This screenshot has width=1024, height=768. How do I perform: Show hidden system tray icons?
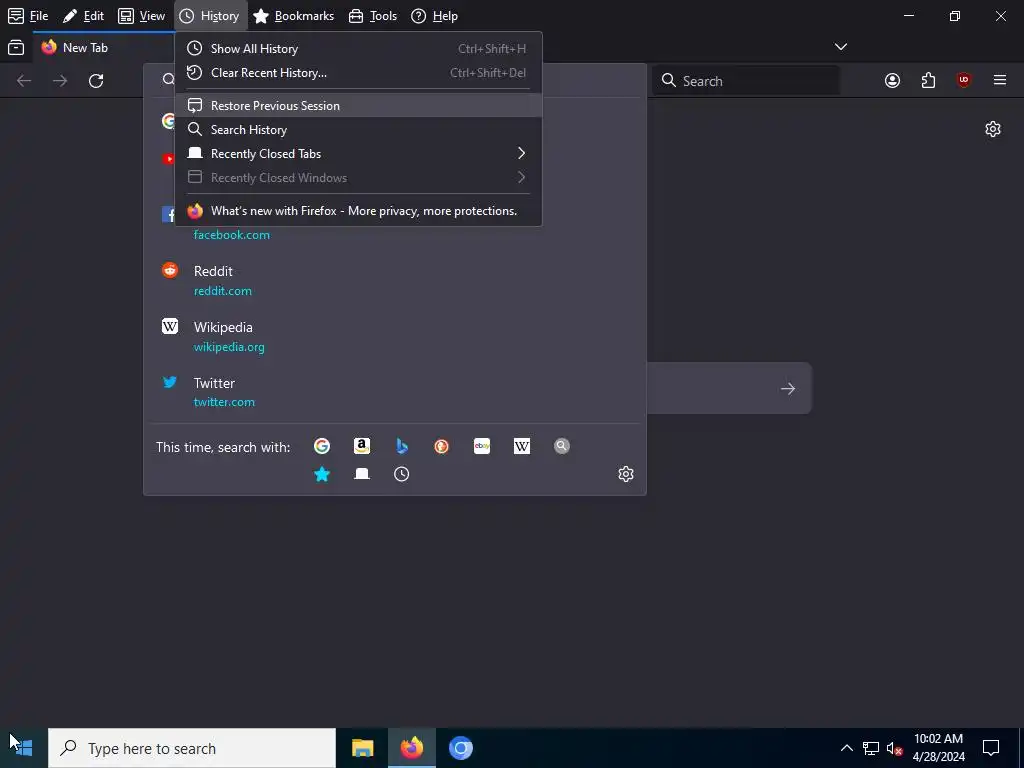[846, 748]
